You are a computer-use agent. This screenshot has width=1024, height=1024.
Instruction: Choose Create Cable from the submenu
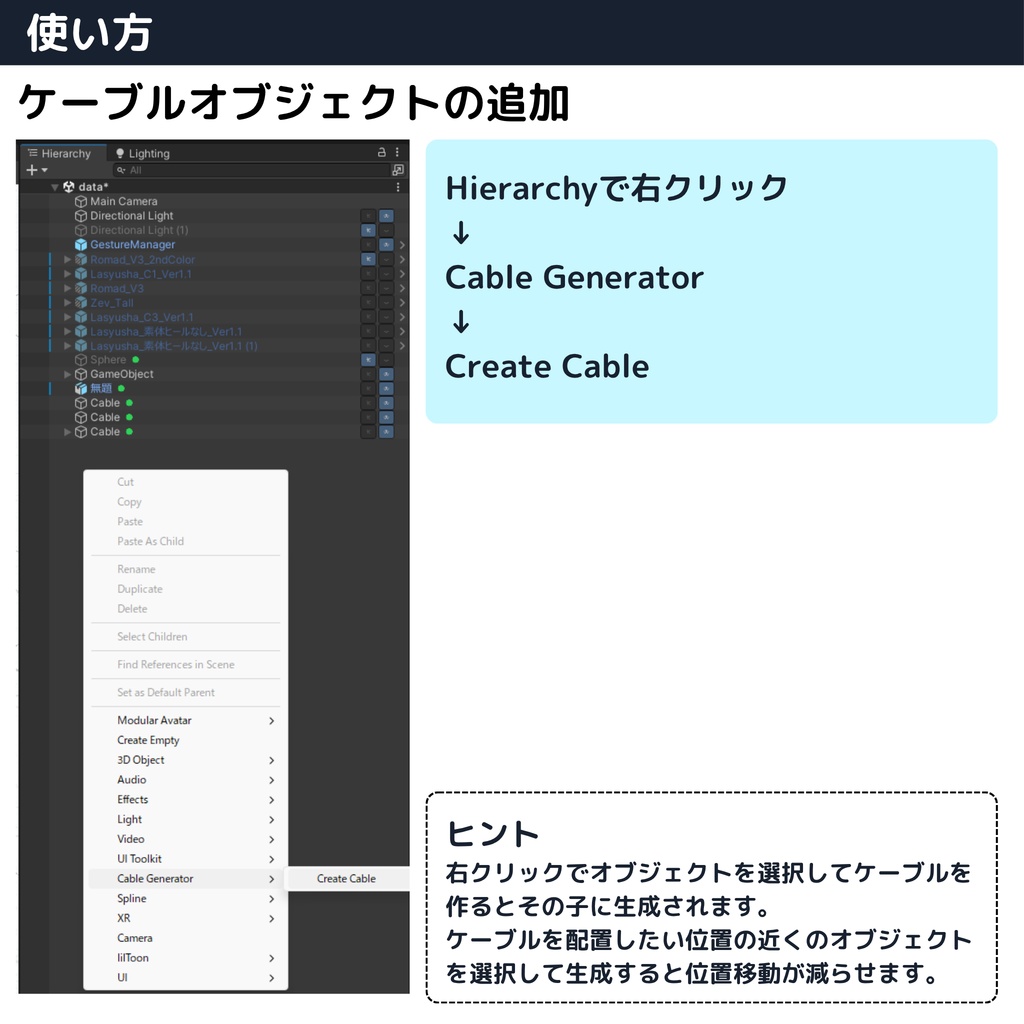tap(345, 878)
